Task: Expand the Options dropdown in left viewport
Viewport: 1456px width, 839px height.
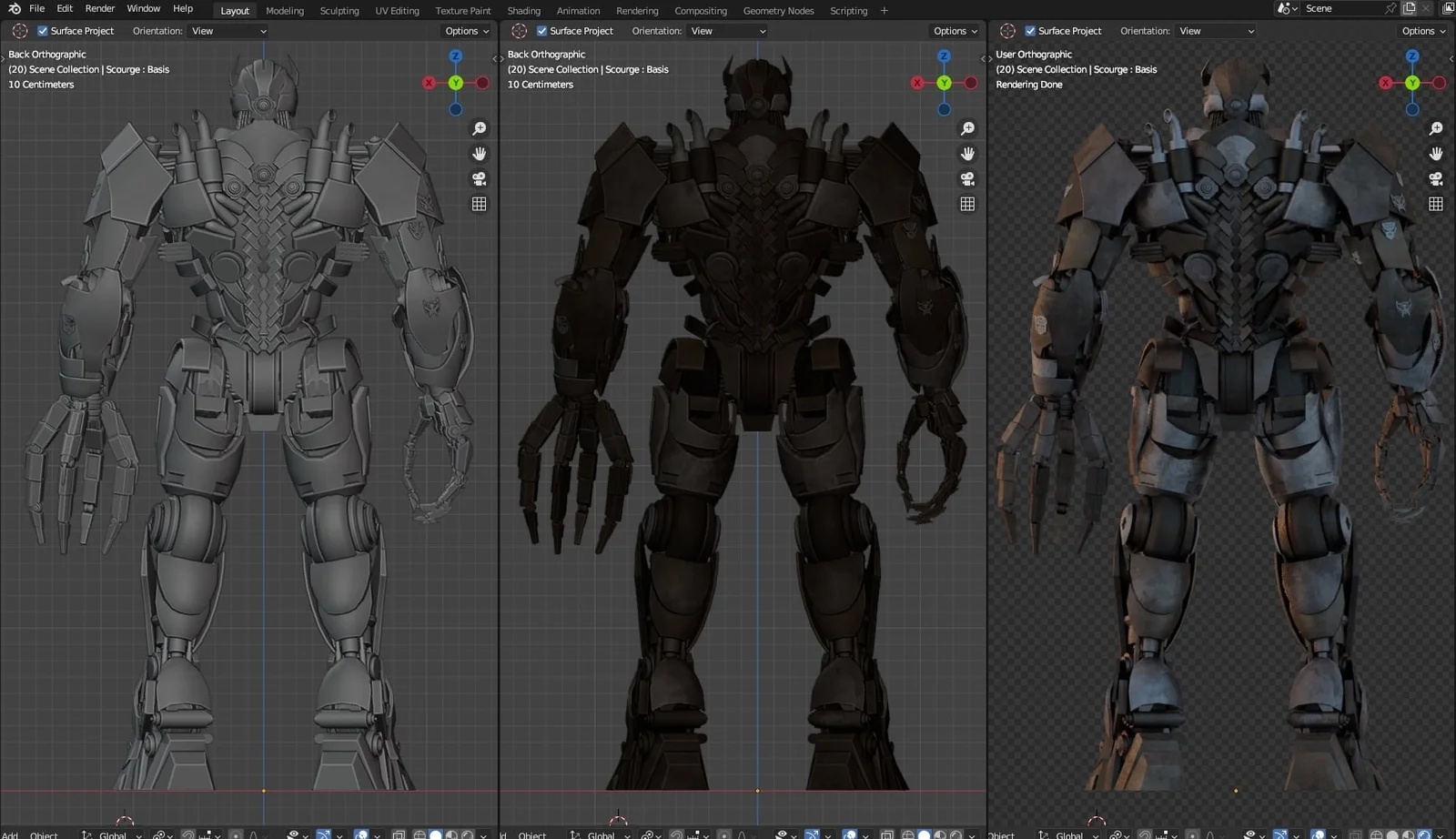Action: [465, 30]
